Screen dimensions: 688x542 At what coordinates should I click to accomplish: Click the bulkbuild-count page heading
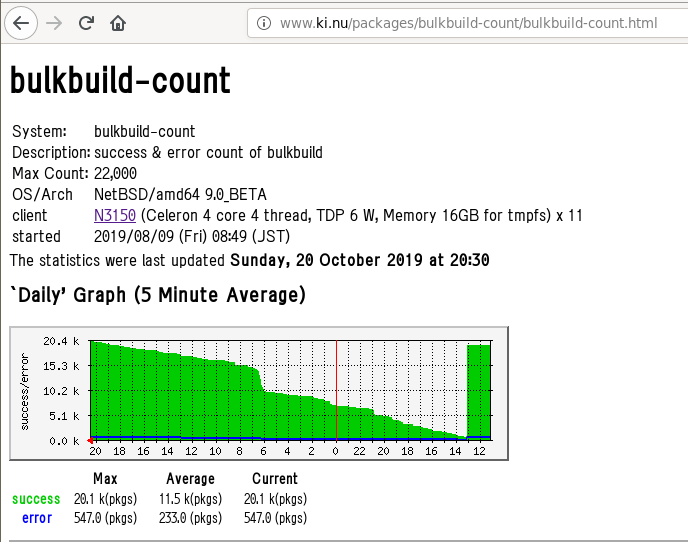(120, 80)
